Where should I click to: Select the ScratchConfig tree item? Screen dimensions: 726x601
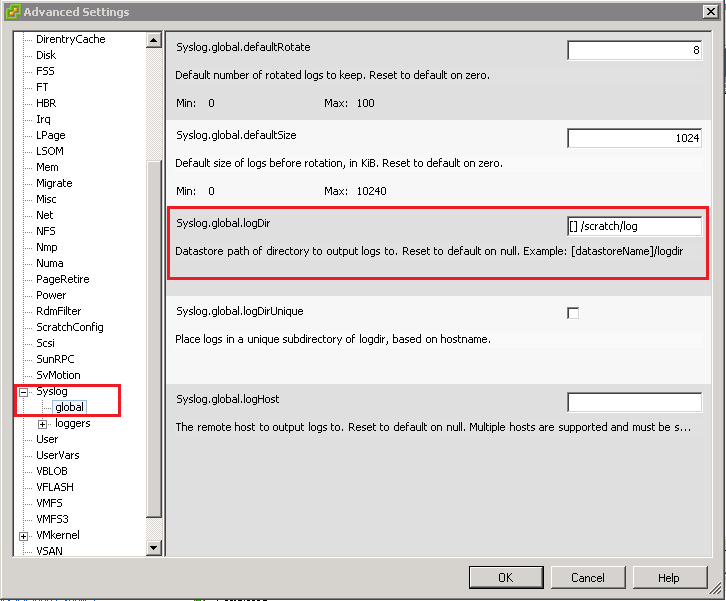point(70,327)
